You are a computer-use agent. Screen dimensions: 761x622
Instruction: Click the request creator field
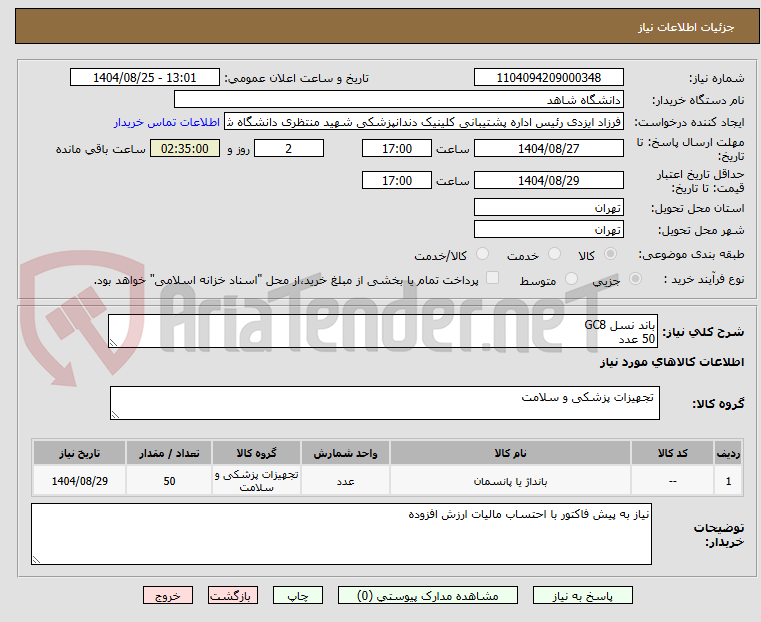click(424, 122)
